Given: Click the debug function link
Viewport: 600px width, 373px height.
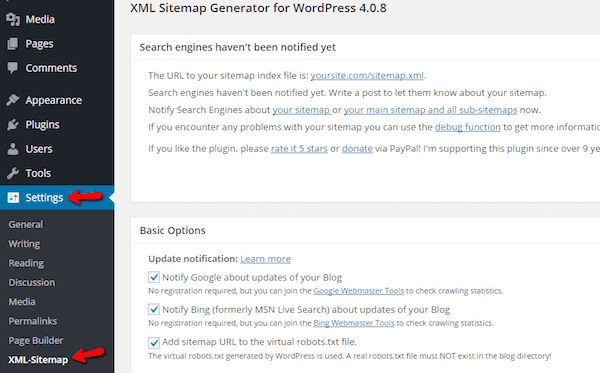Looking at the screenshot, I should pos(468,127).
